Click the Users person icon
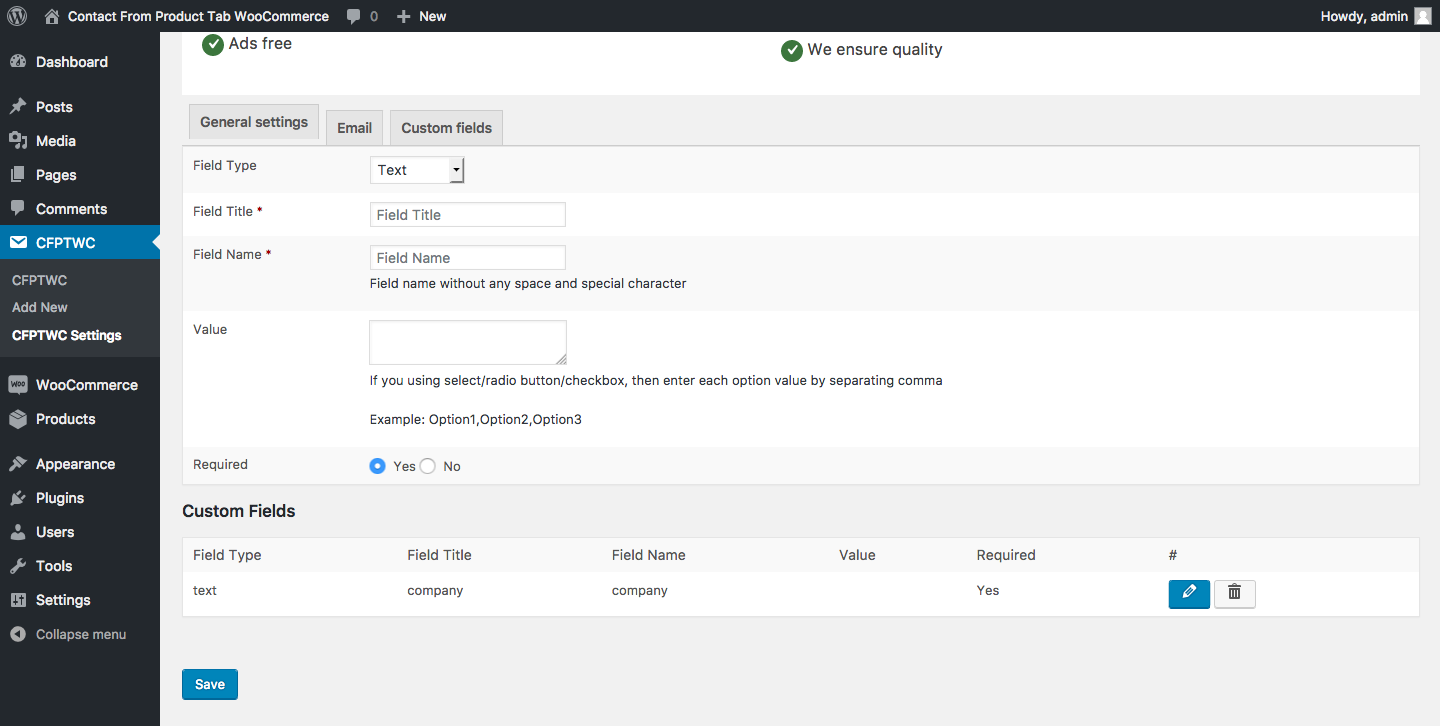 coord(18,532)
